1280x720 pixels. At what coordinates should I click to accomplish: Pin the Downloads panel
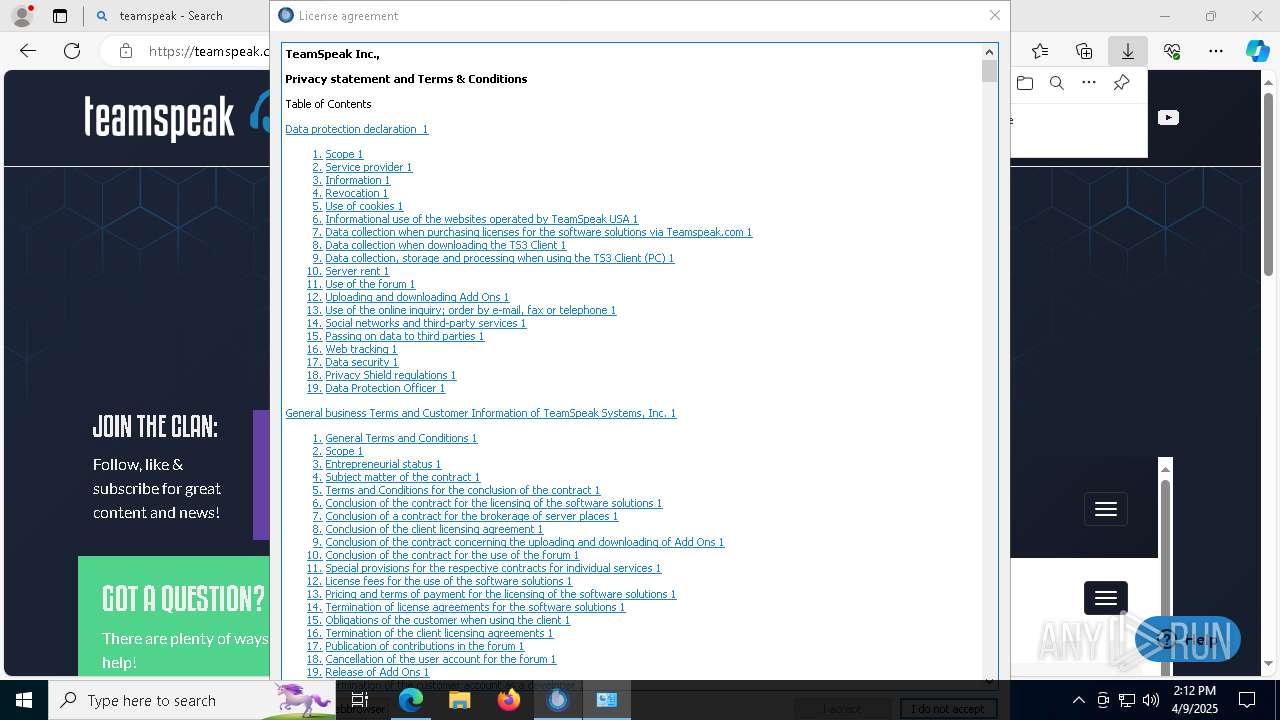click(x=1121, y=83)
